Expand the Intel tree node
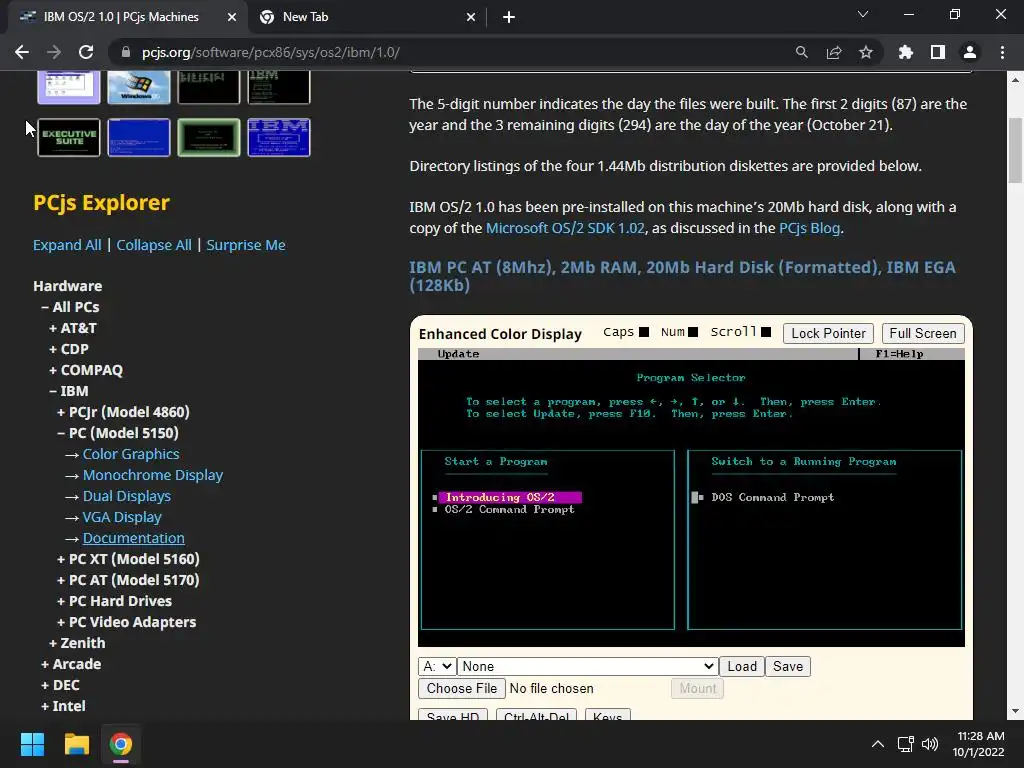This screenshot has height=768, width=1024. pyautogui.click(x=63, y=706)
